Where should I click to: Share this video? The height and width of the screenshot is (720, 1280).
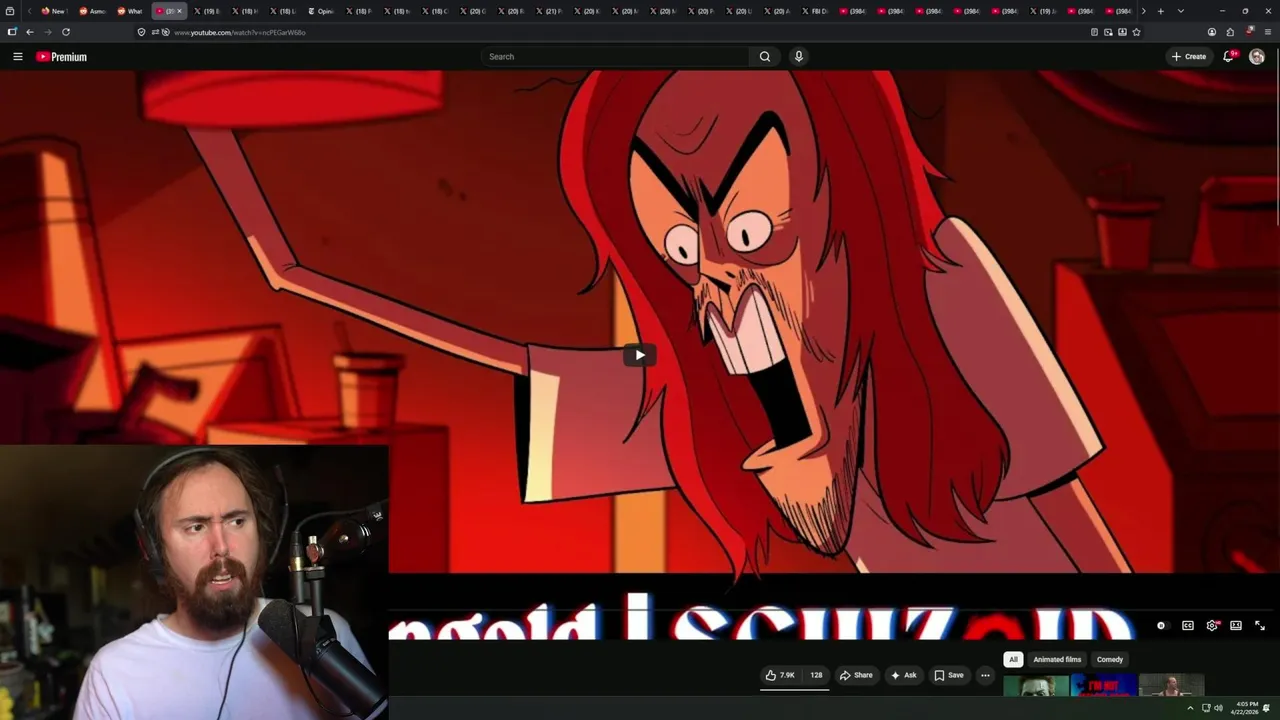pos(856,675)
